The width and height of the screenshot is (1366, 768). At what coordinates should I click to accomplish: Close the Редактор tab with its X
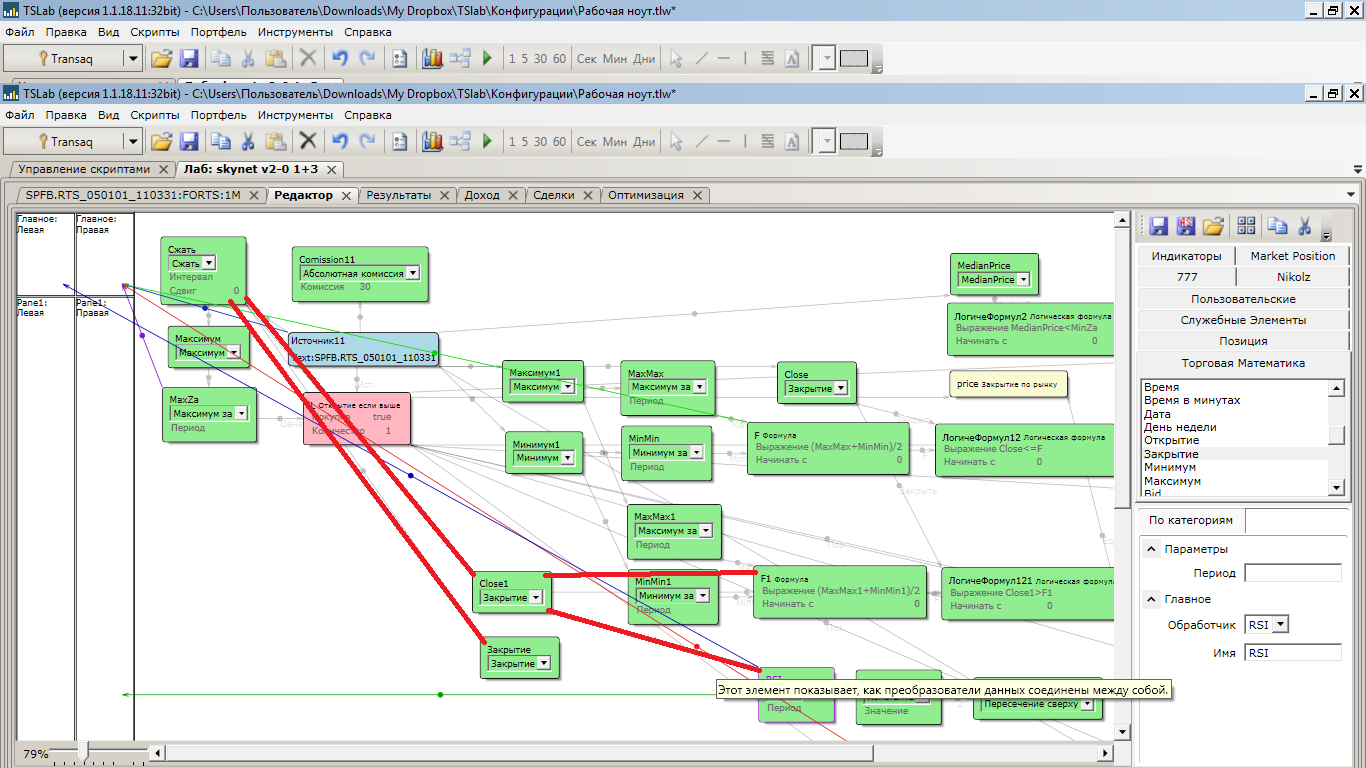[x=346, y=196]
